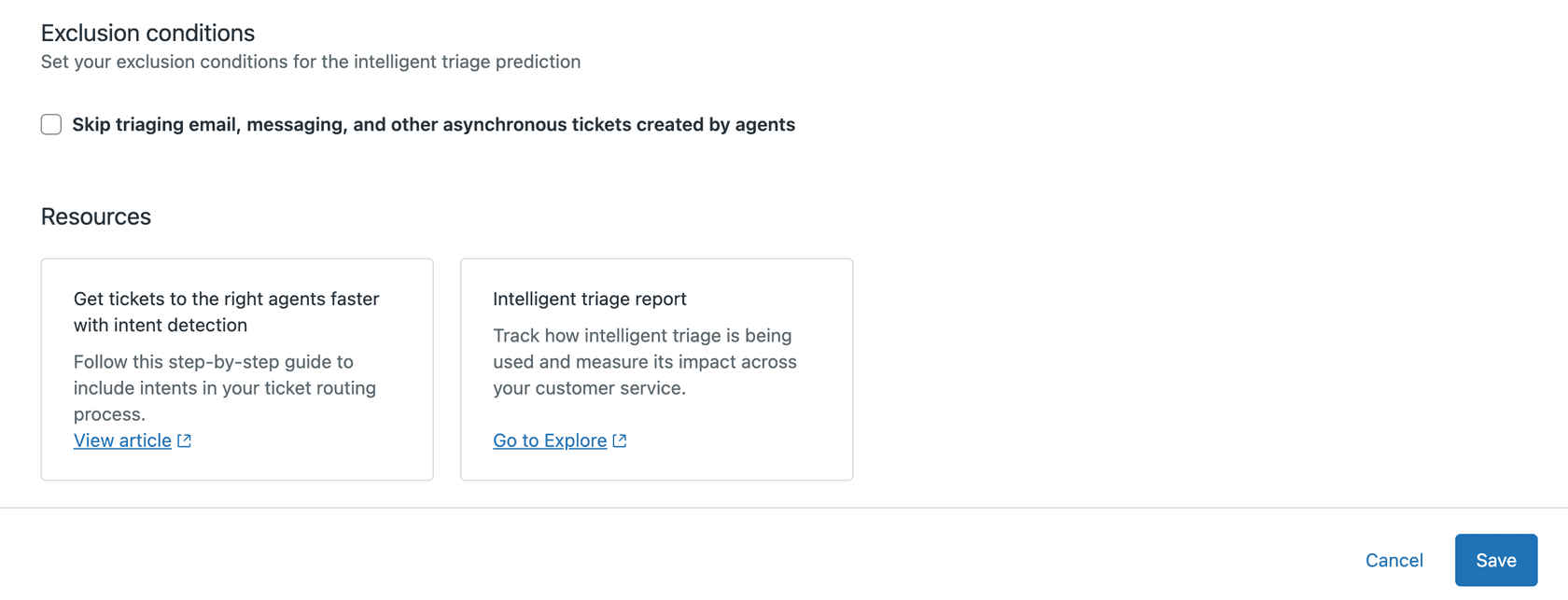This screenshot has height=600, width=1568.
Task: Click the Go to Explore underlined text
Action: tap(551, 440)
